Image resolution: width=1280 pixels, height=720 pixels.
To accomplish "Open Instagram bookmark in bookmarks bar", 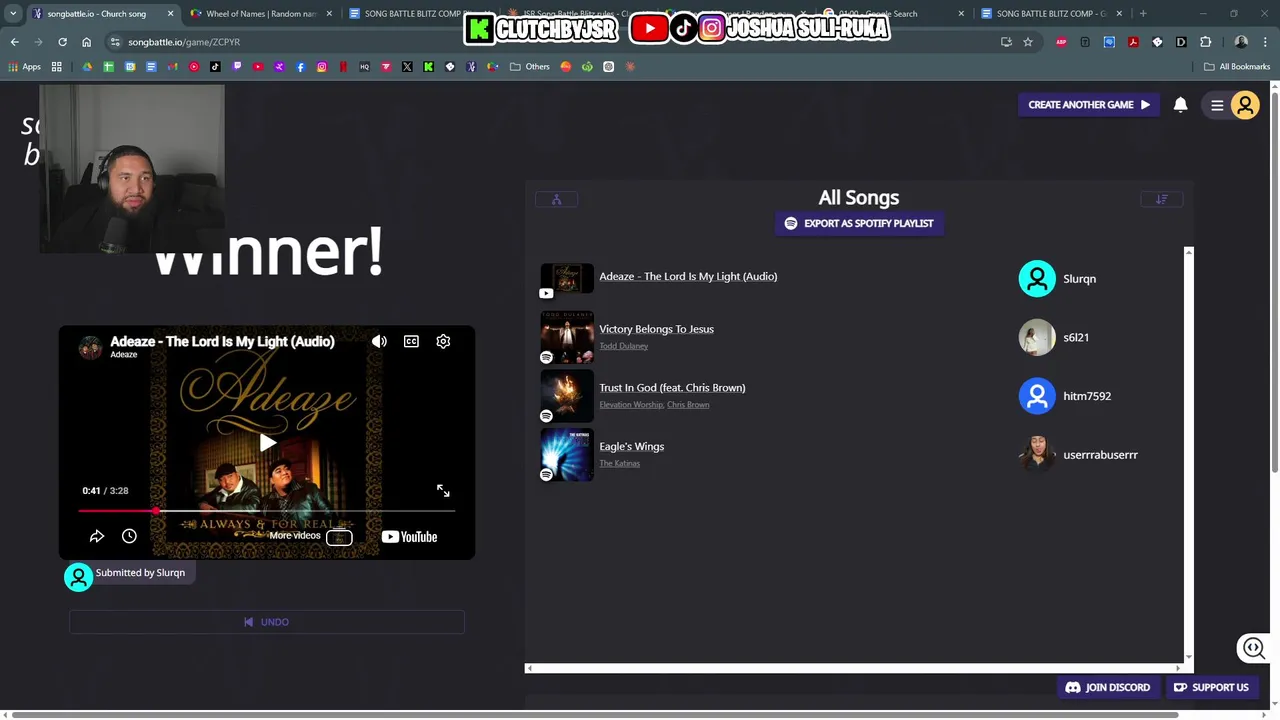I will coord(322,67).
